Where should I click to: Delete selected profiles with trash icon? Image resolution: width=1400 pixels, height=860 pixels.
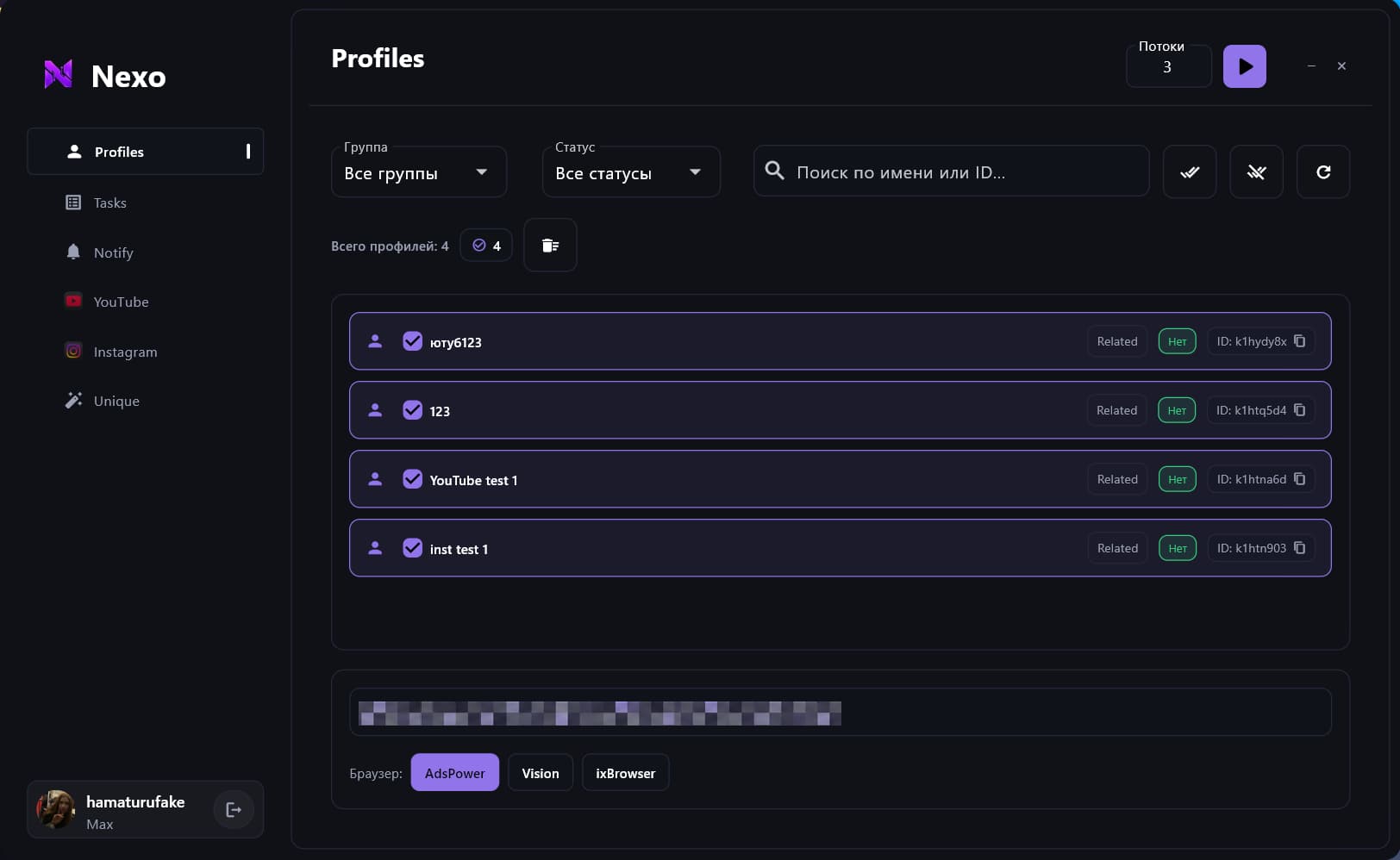(x=550, y=246)
